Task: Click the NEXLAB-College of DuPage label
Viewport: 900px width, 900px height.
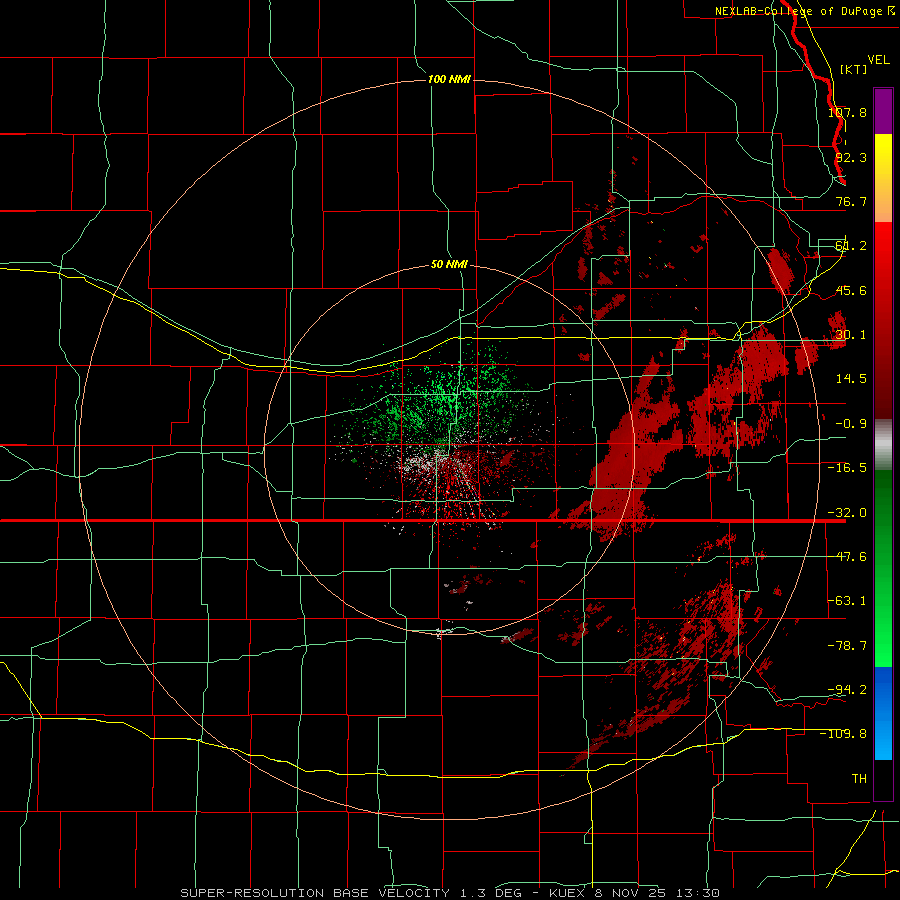Action: pyautogui.click(x=805, y=11)
